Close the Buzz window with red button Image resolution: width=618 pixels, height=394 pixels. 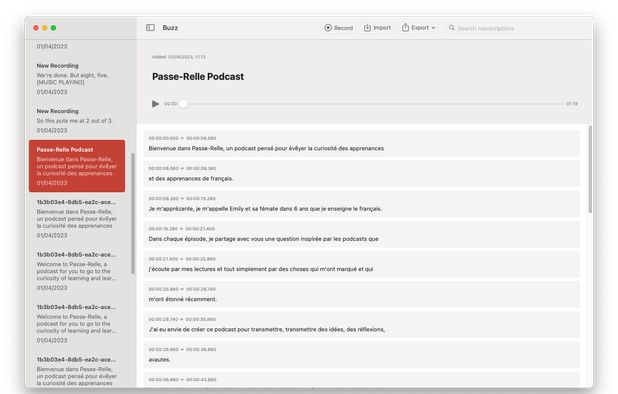[36, 28]
